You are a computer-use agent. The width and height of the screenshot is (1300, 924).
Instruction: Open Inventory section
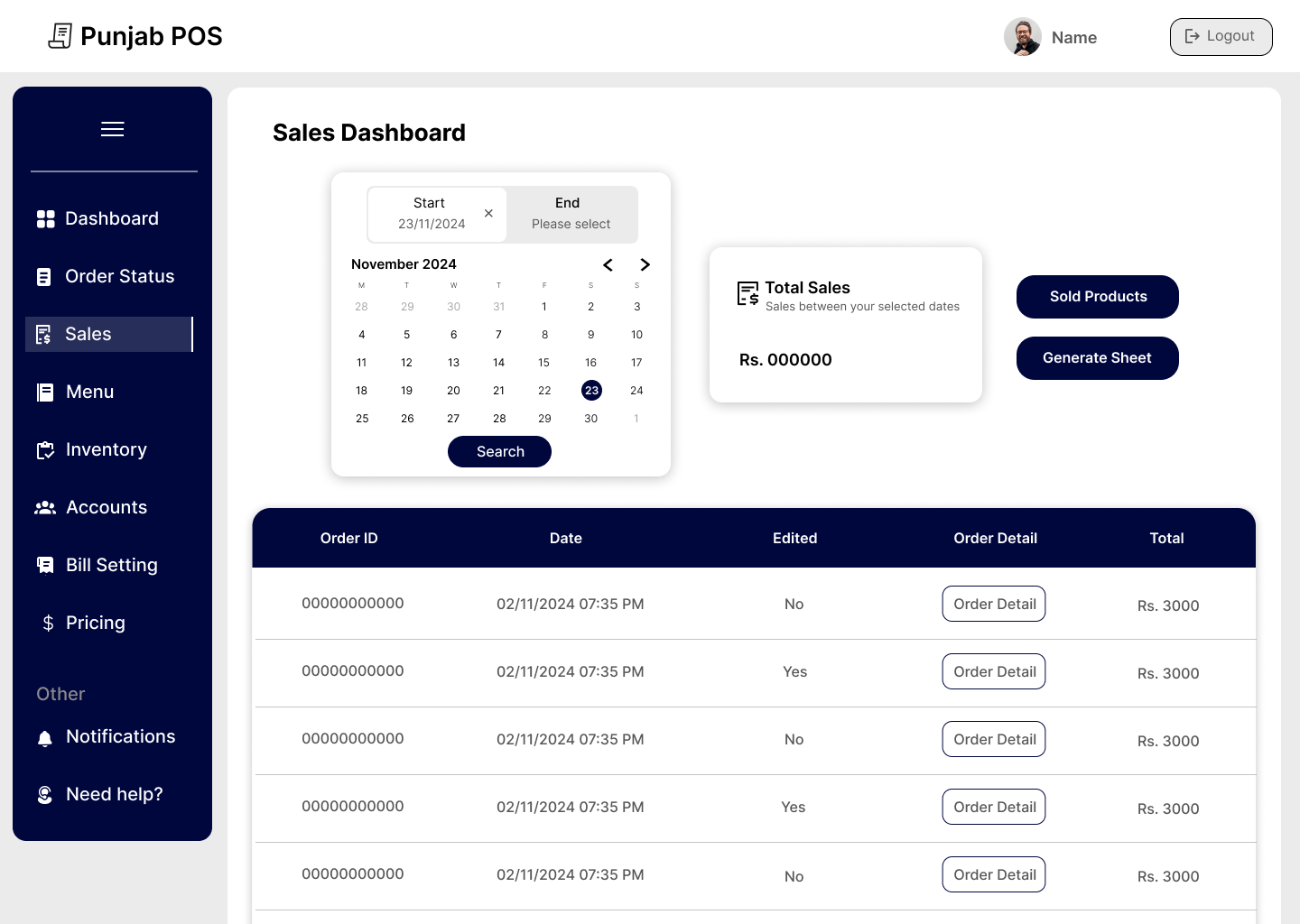[109, 450]
